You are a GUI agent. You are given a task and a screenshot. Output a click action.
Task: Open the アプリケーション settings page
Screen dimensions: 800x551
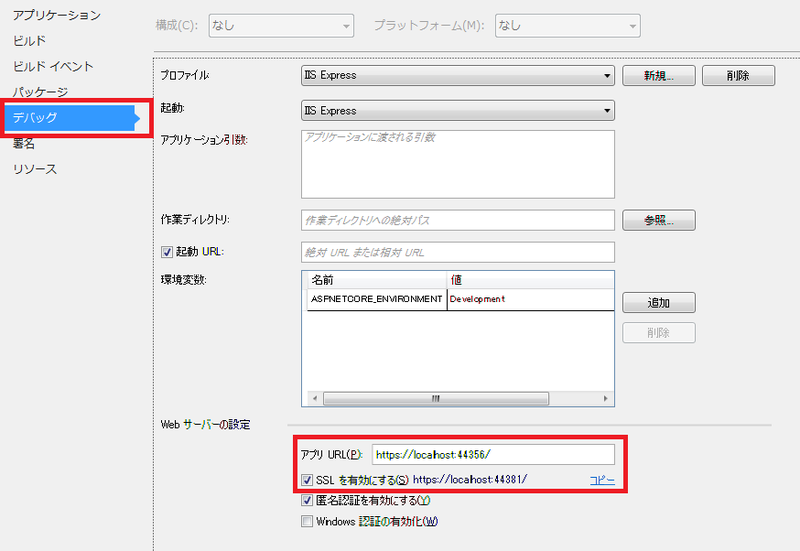(57, 15)
